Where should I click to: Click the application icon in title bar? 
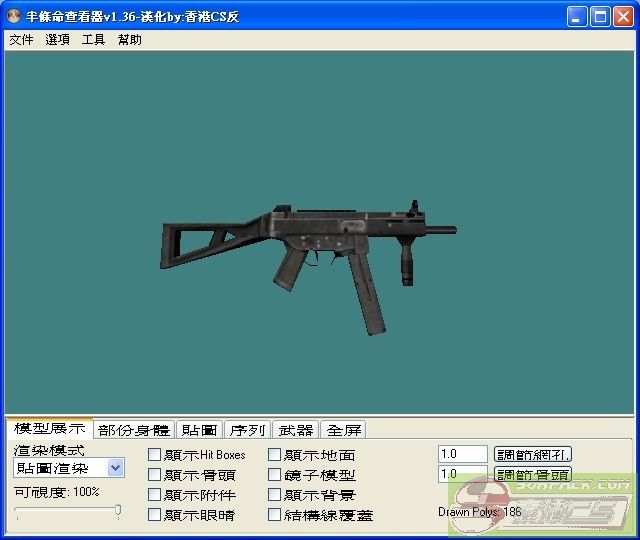pos(14,16)
